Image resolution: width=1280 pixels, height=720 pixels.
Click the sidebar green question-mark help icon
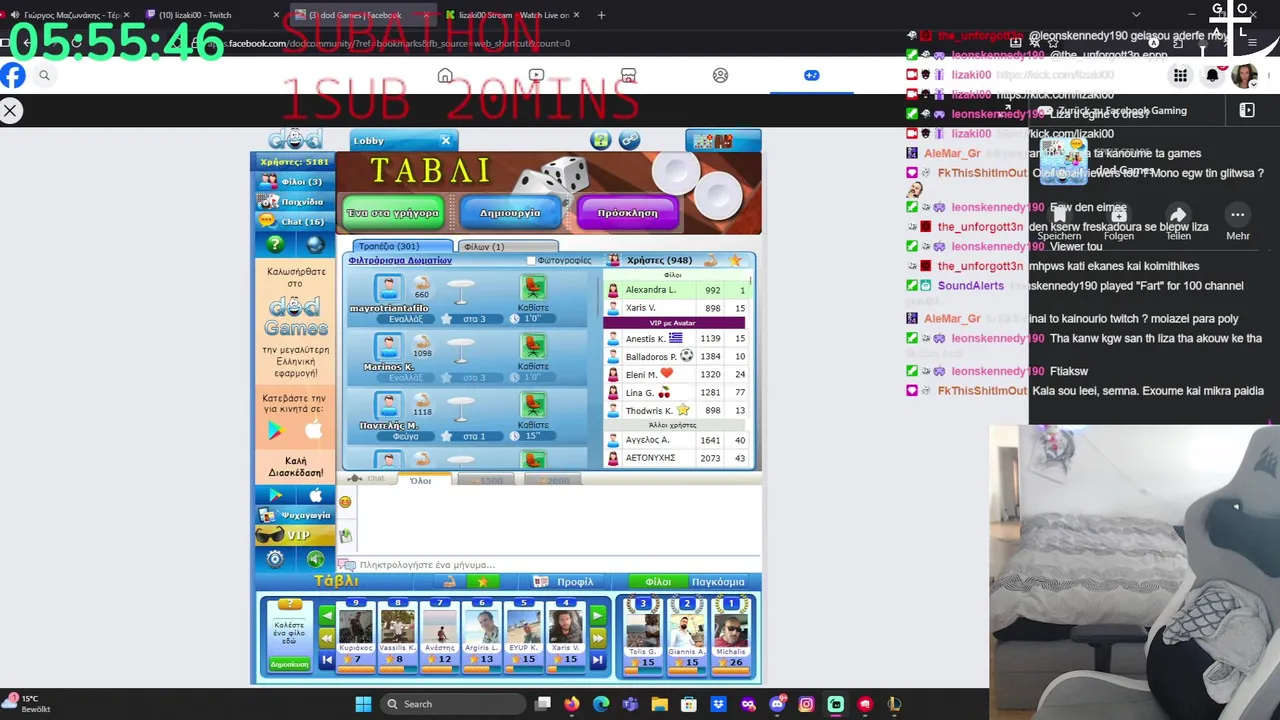275,244
